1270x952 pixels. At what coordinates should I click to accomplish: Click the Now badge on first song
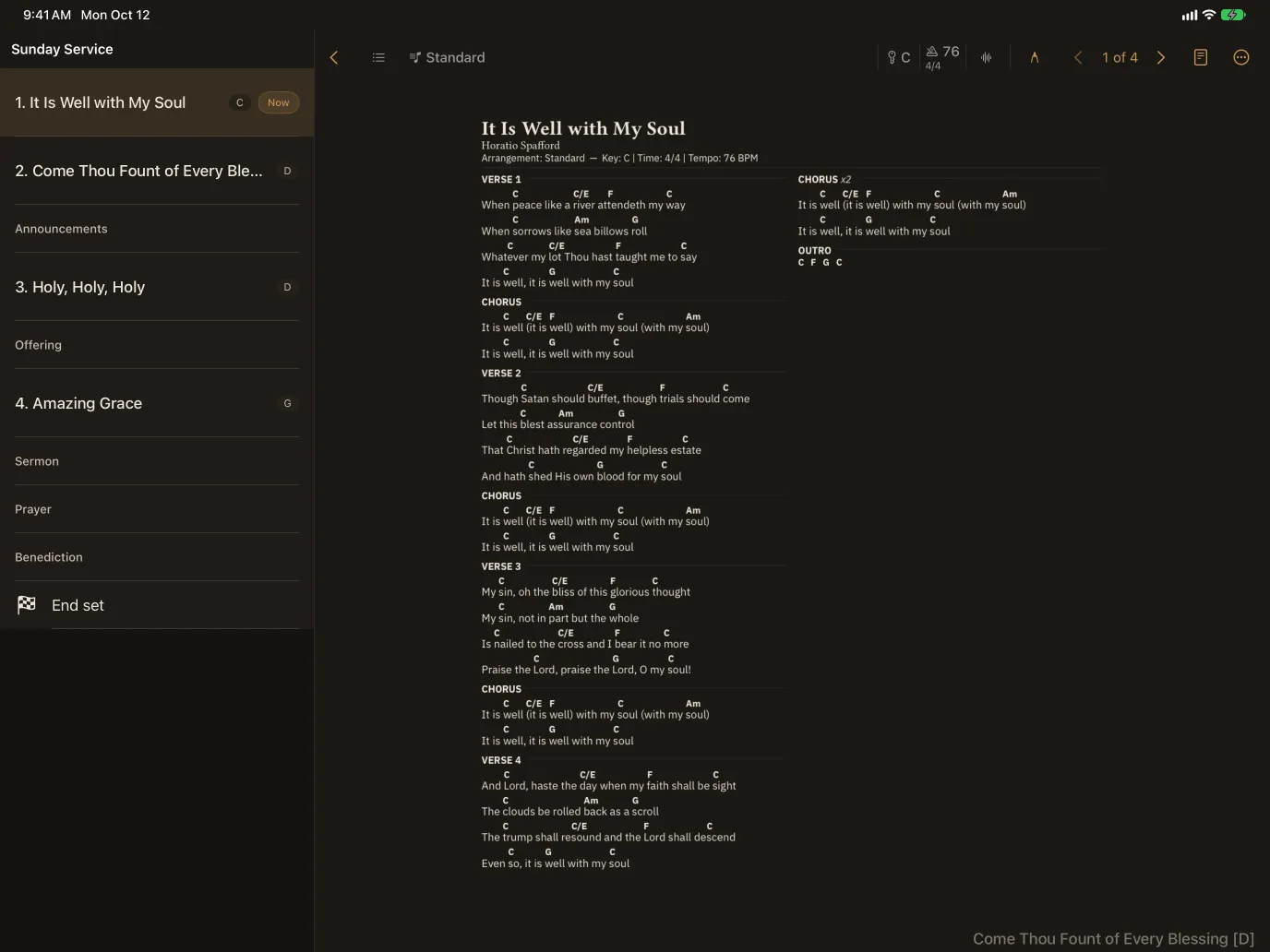tap(279, 102)
